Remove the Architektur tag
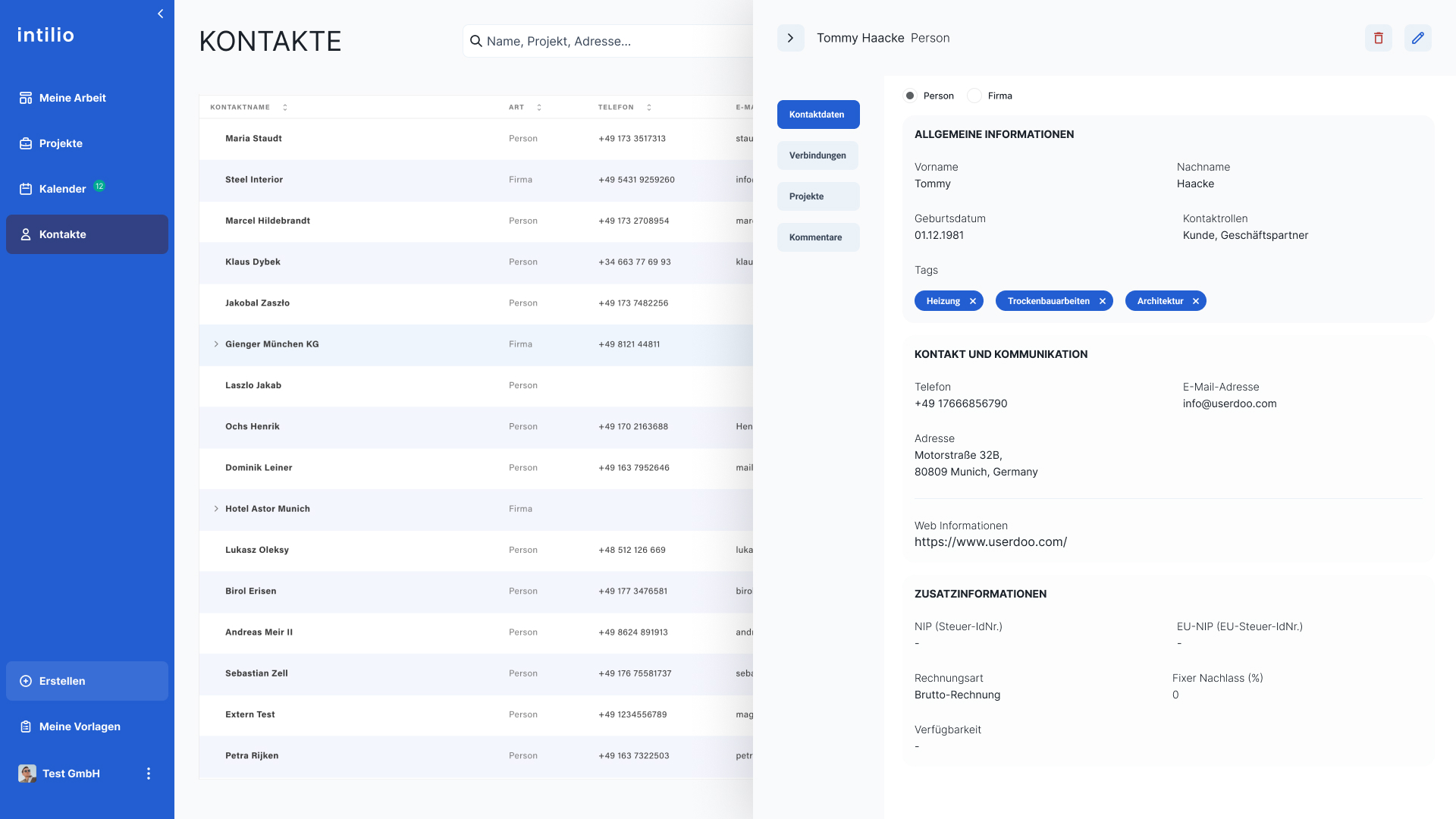The width and height of the screenshot is (1456, 819). 1196,301
